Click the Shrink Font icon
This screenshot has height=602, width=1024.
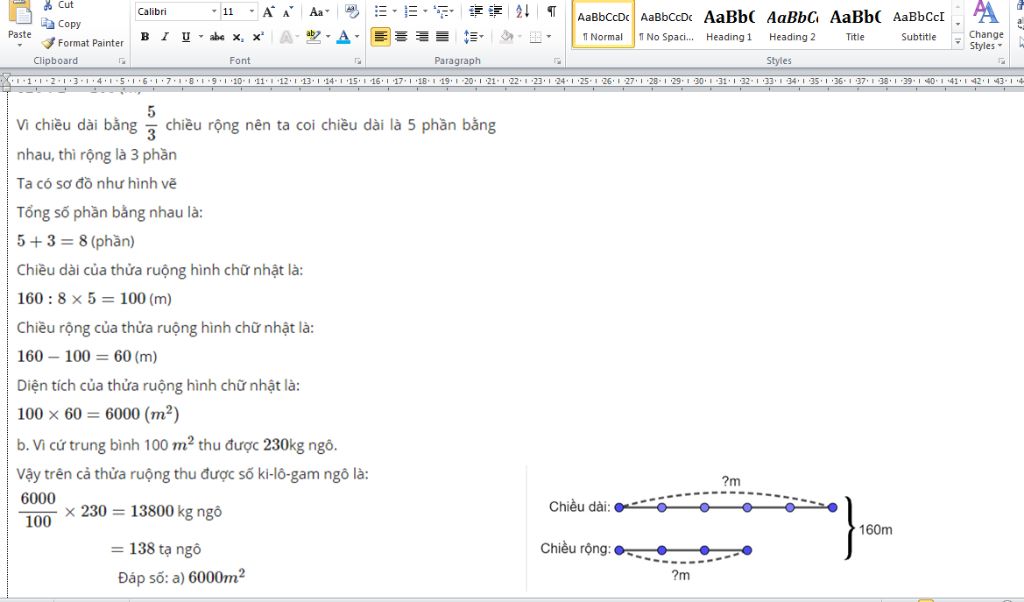(288, 12)
